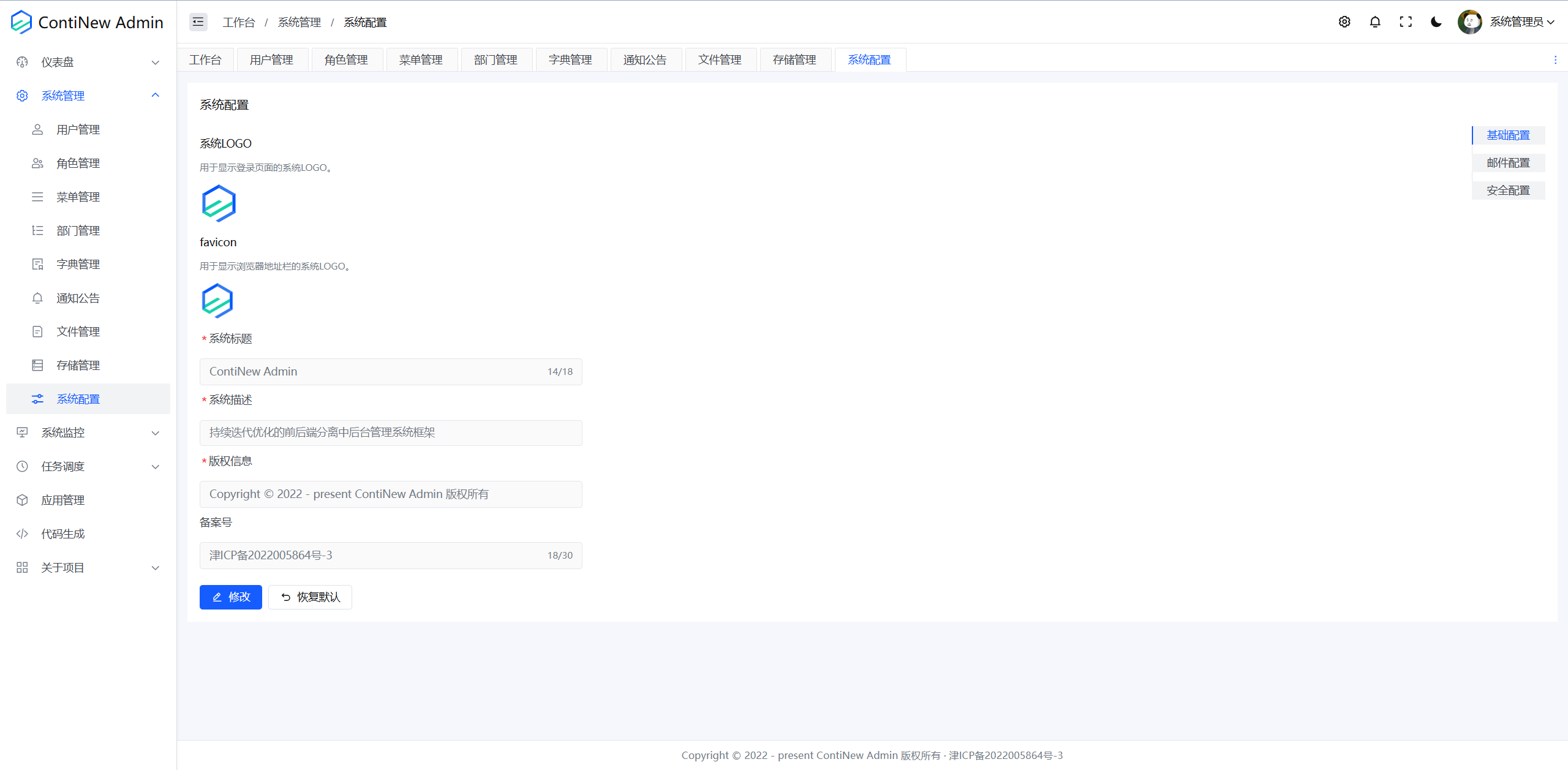Open the tab options three-dot menu
The height and width of the screenshot is (770, 1568).
pos(1555,60)
